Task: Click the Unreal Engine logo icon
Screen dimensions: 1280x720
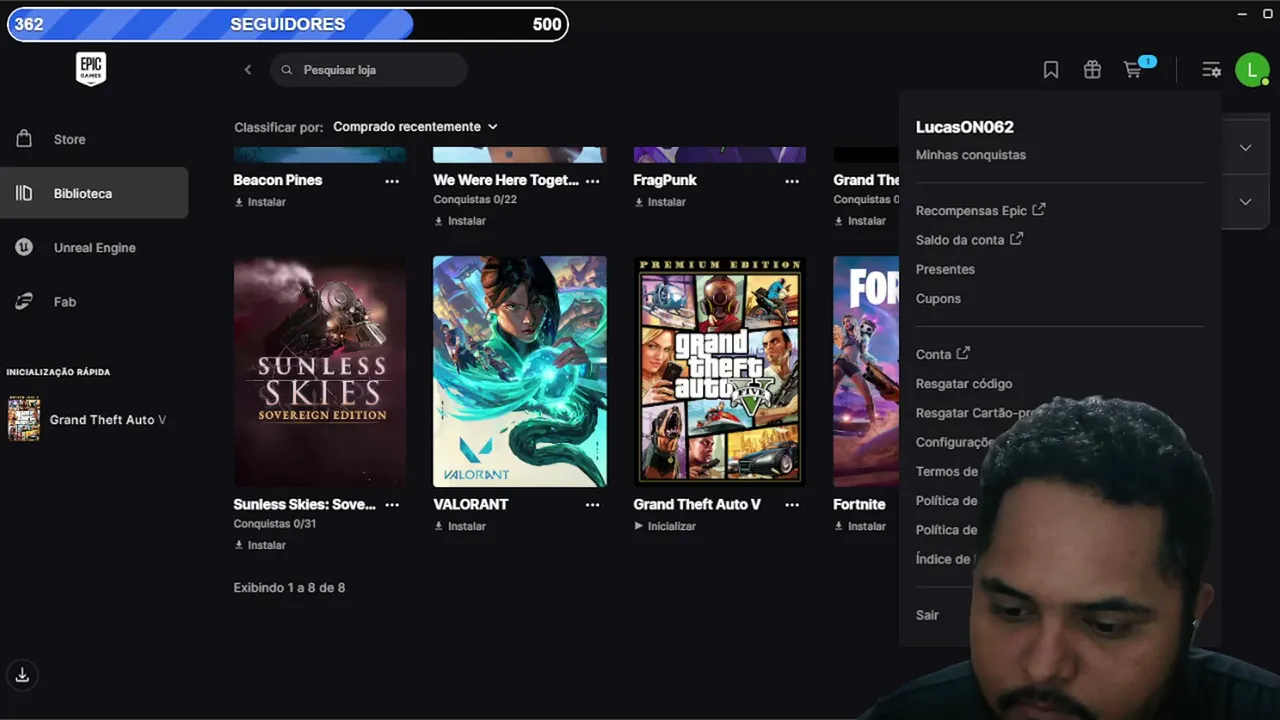Action: point(24,247)
